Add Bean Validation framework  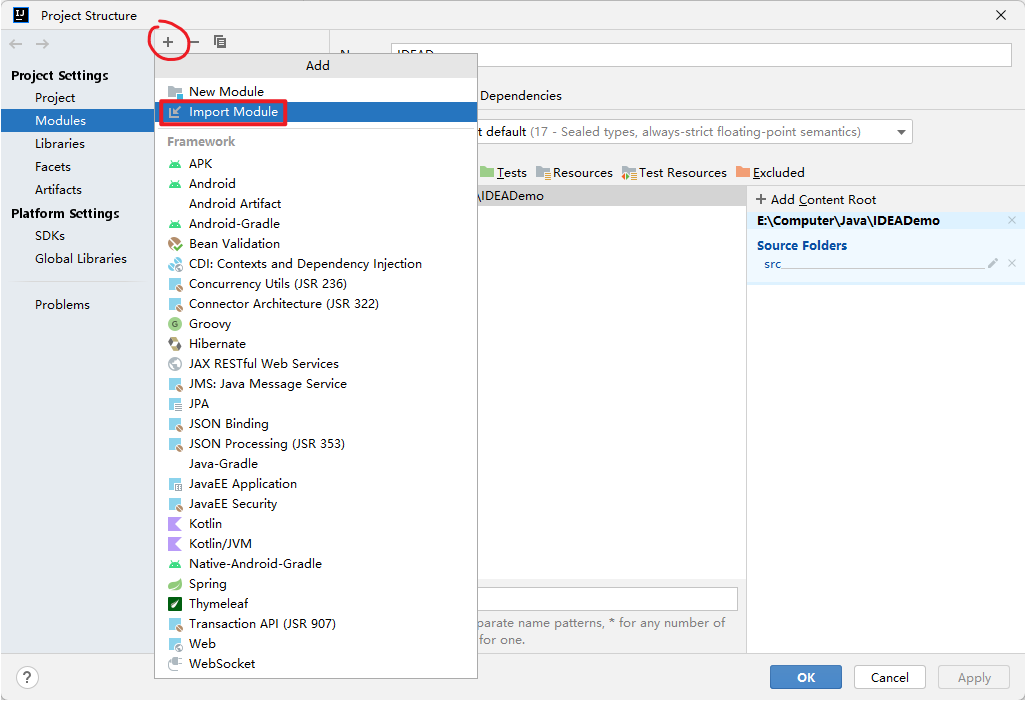[x=316, y=244]
